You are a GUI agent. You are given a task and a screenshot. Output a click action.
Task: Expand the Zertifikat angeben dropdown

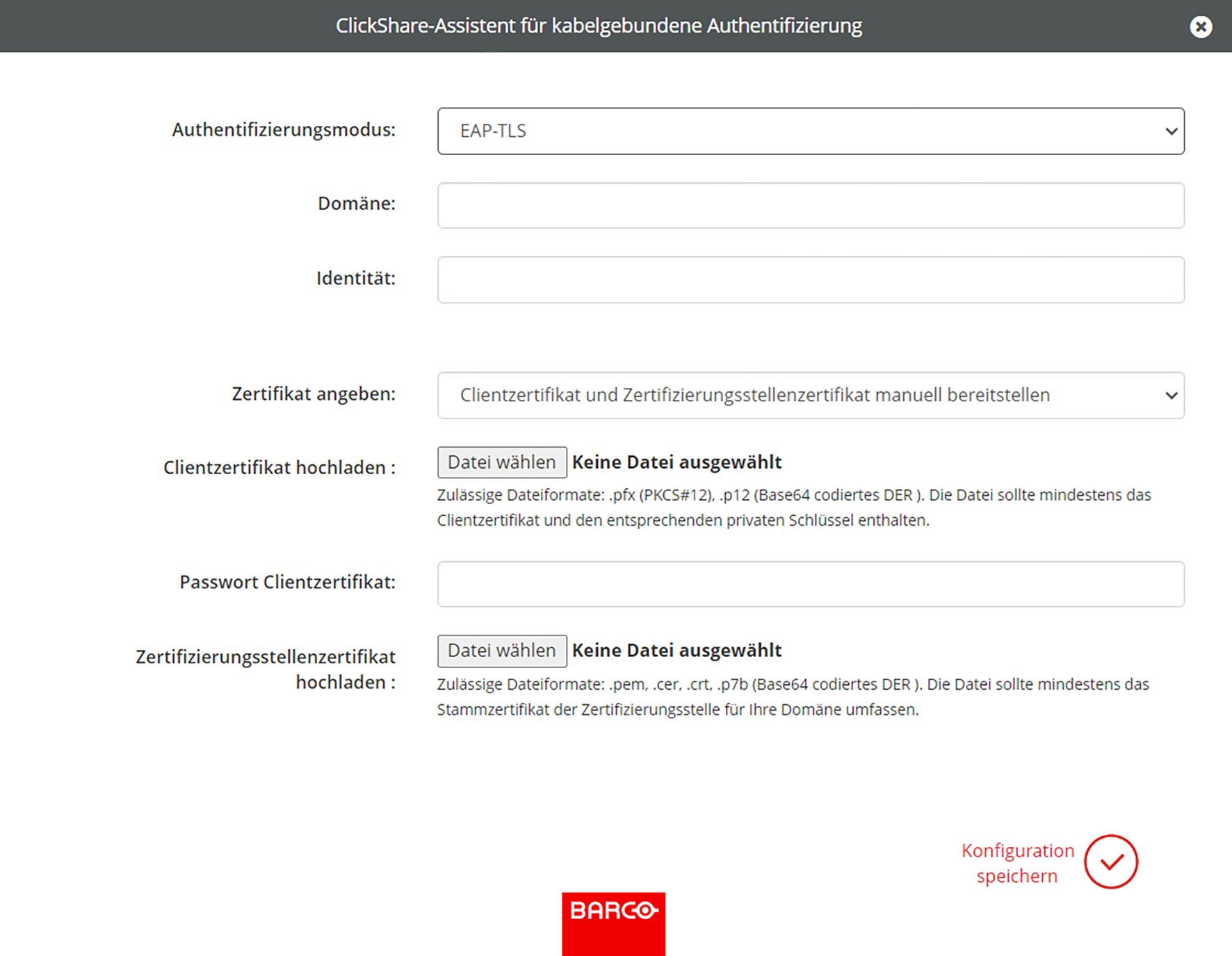coord(811,395)
